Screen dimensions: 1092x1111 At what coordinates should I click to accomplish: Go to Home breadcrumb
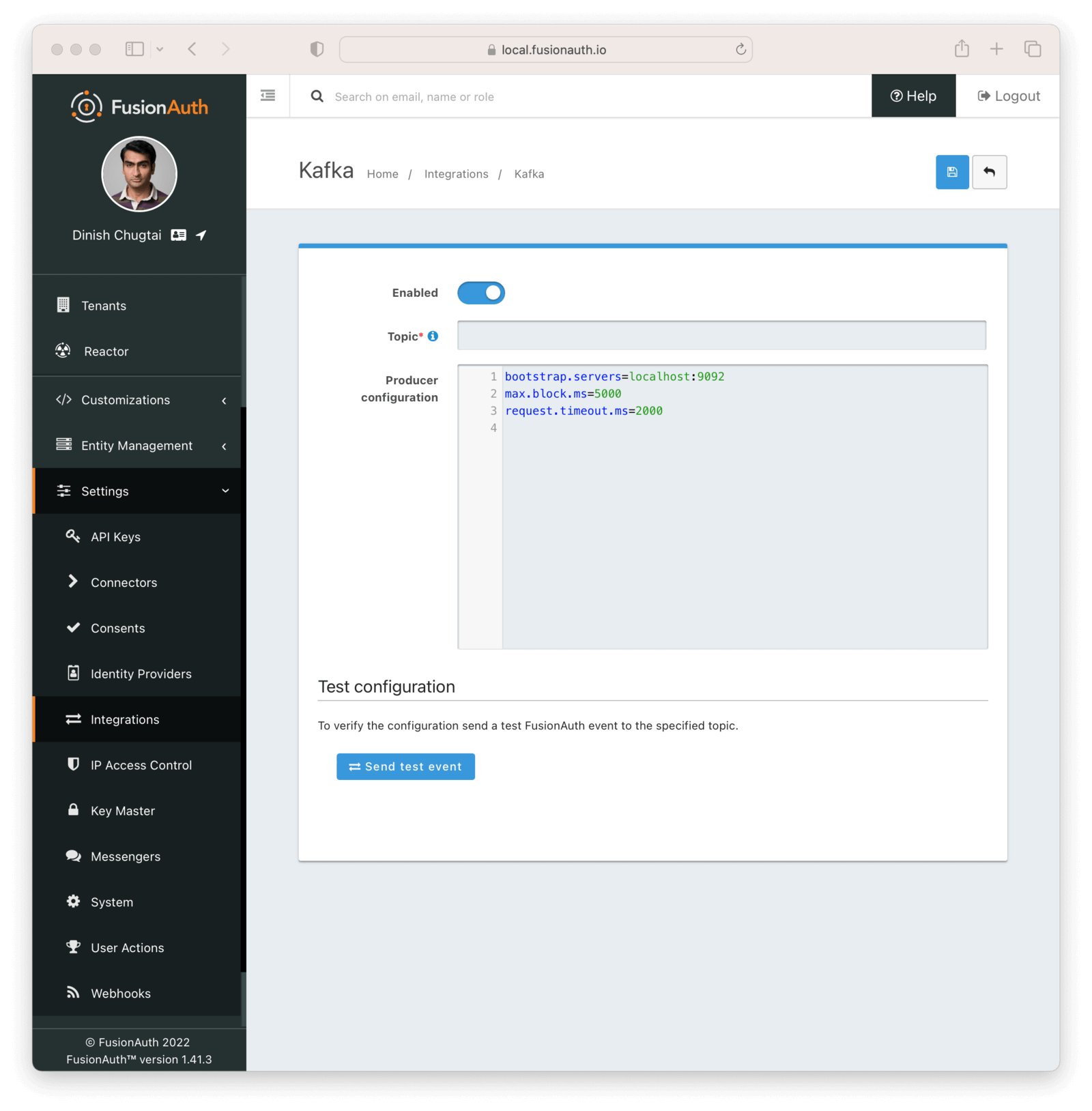[x=382, y=174]
